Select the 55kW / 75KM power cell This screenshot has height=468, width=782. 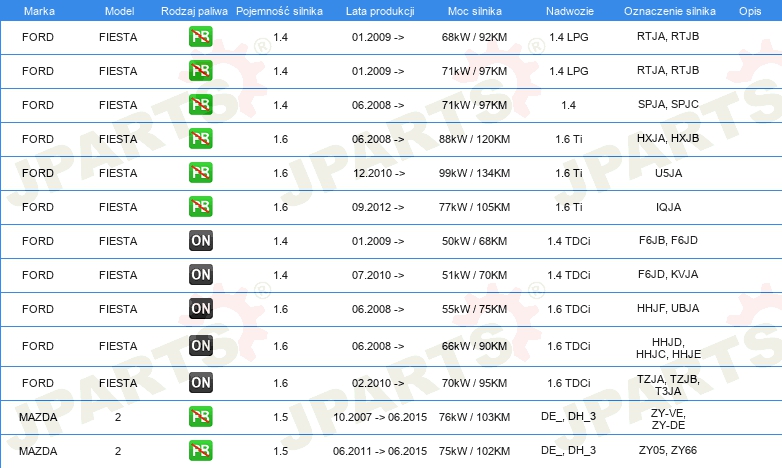[x=474, y=309]
